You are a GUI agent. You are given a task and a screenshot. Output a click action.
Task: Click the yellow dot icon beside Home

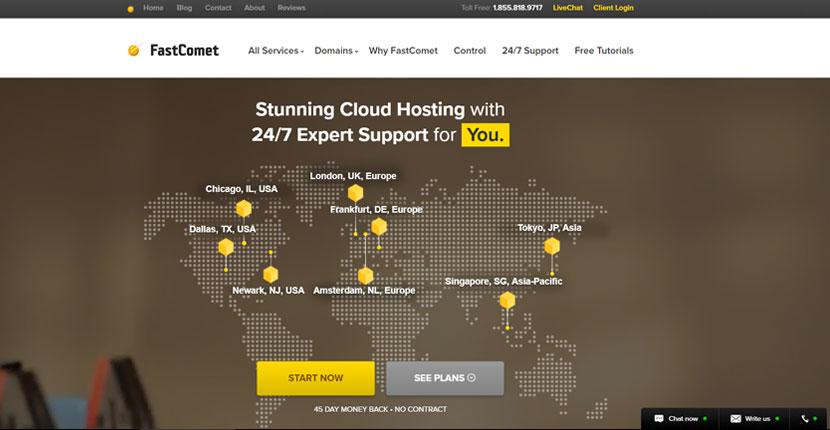click(x=131, y=9)
